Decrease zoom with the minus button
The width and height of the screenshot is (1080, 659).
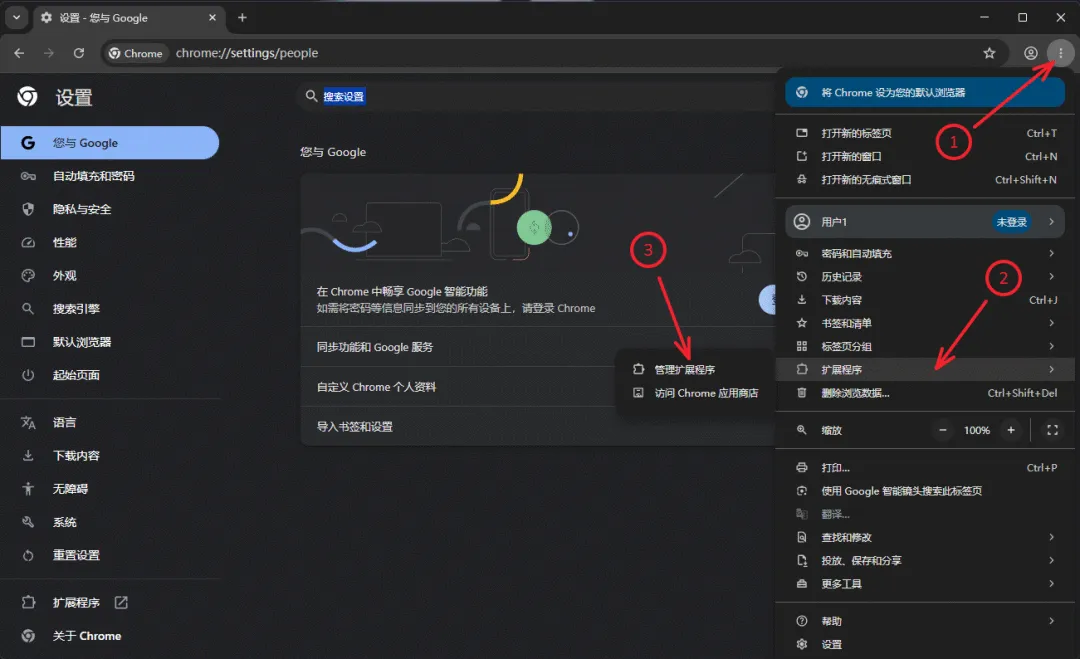point(942,430)
